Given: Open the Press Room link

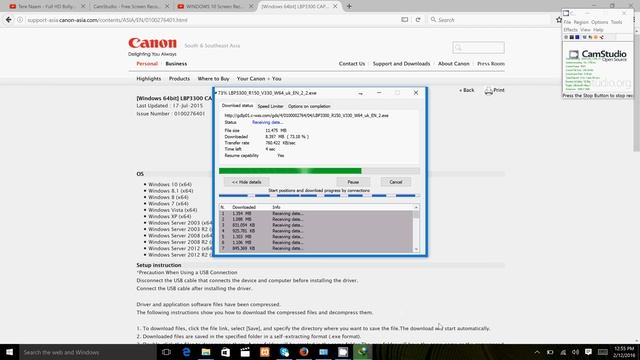Looking at the screenshot, I should point(491,64).
